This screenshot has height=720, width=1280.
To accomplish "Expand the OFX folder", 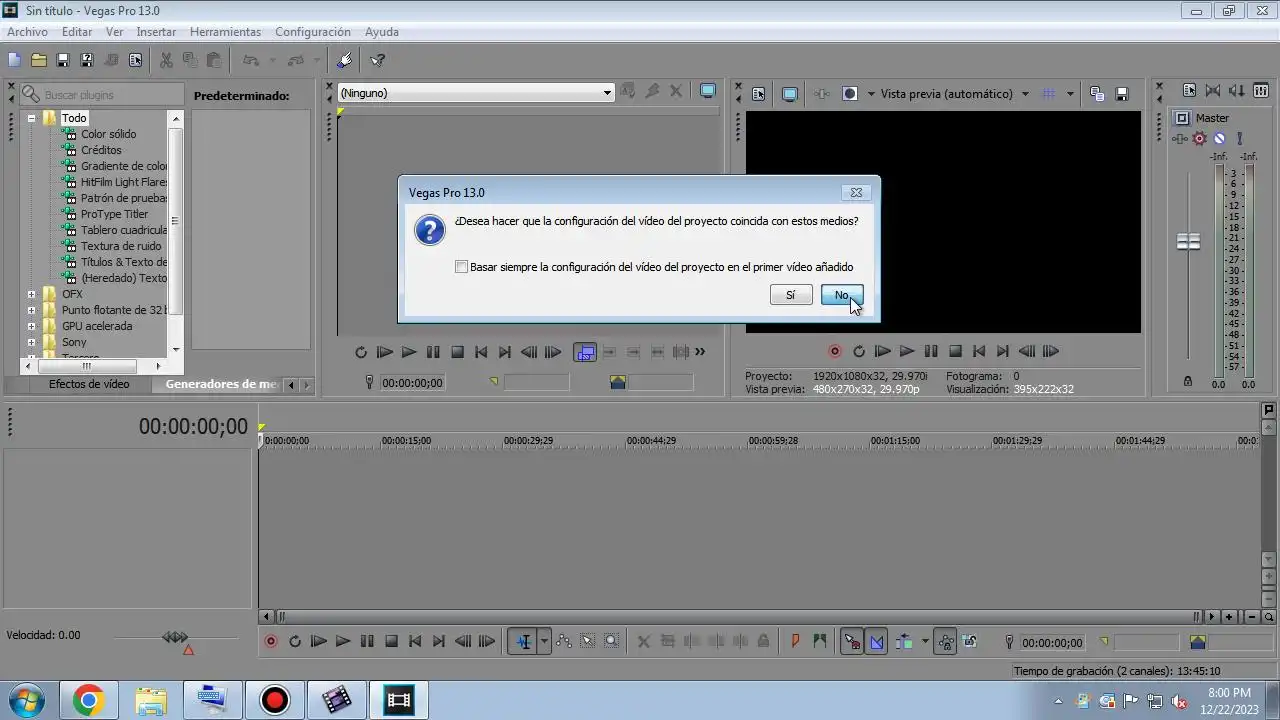I will pyautogui.click(x=31, y=294).
